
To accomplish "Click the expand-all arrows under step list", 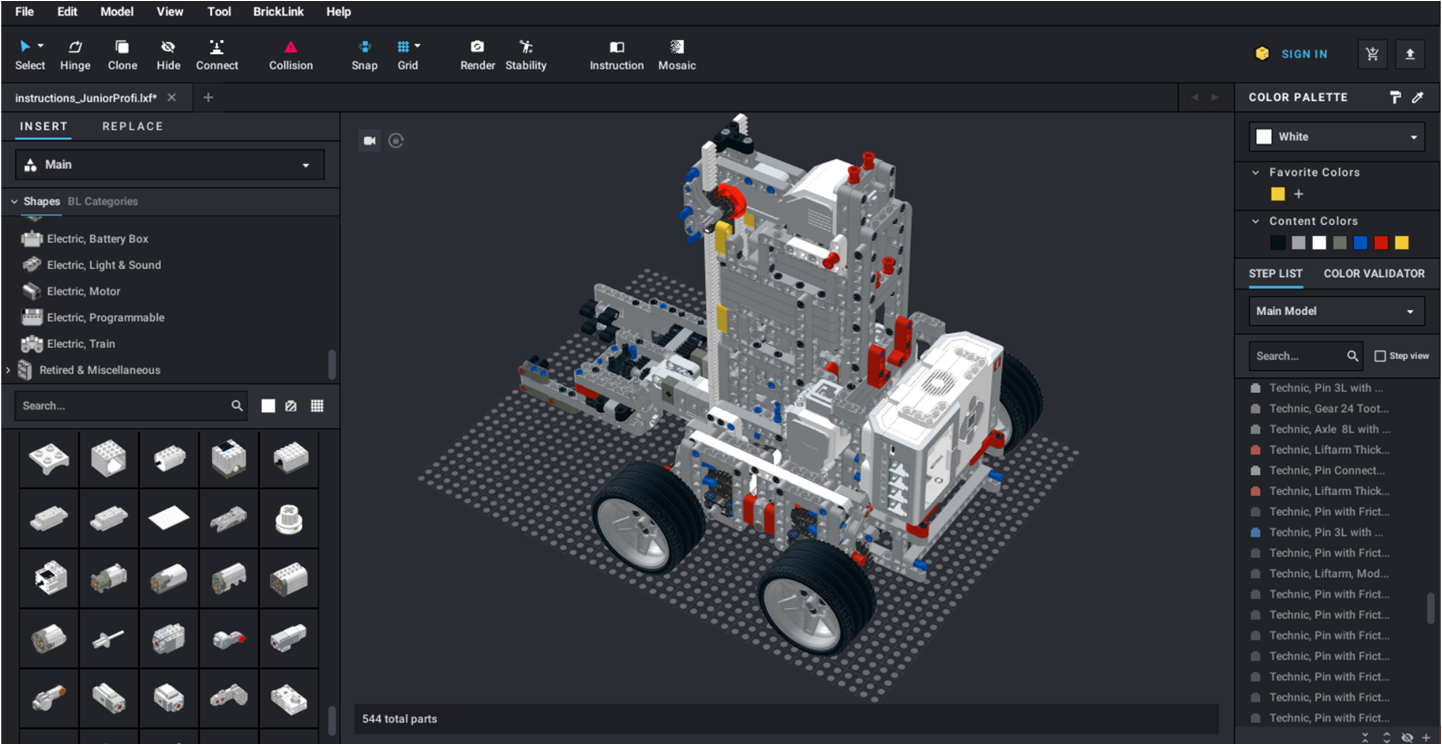I will pos(1387,737).
